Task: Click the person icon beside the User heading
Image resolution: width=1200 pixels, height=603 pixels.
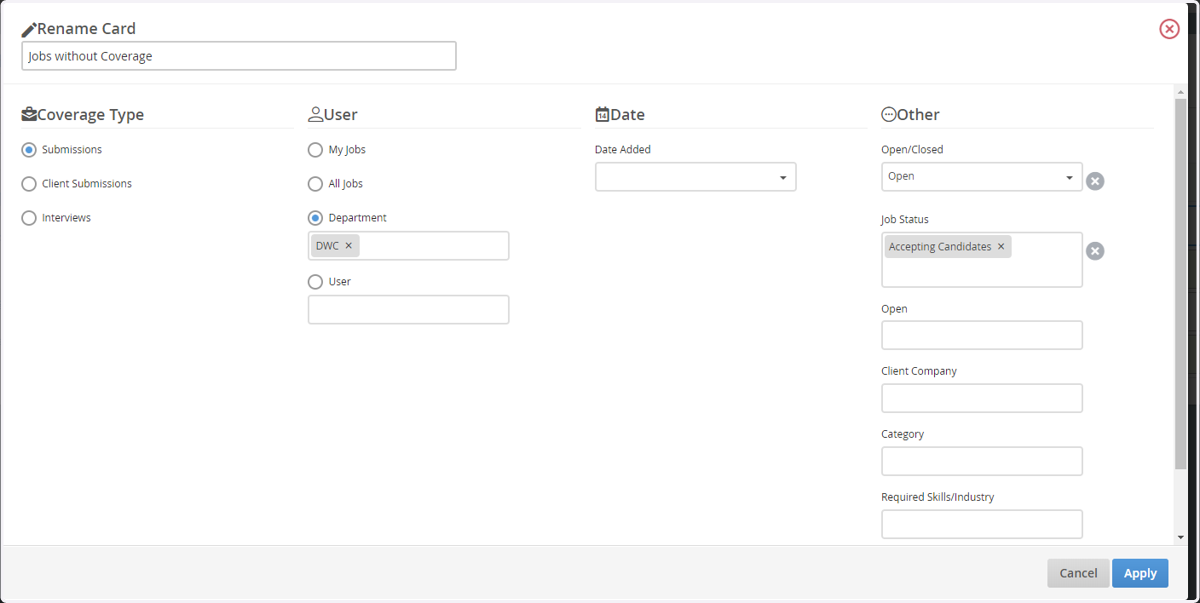Action: pyautogui.click(x=316, y=115)
